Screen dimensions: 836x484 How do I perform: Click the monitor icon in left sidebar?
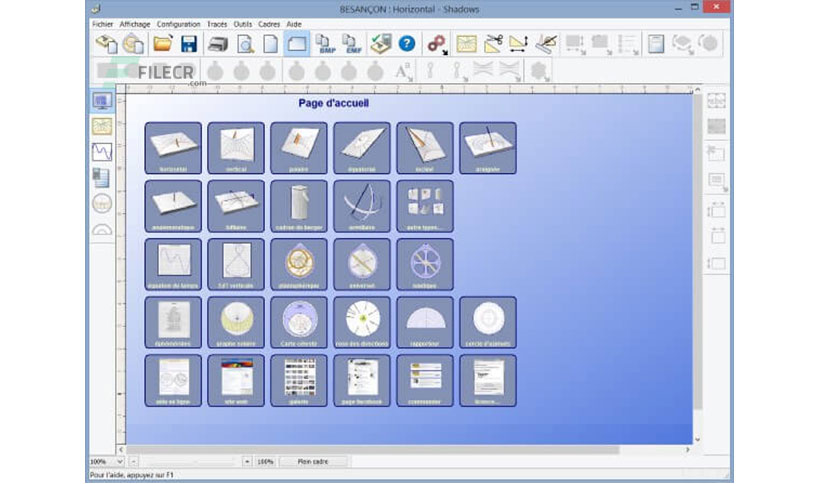tap(102, 101)
